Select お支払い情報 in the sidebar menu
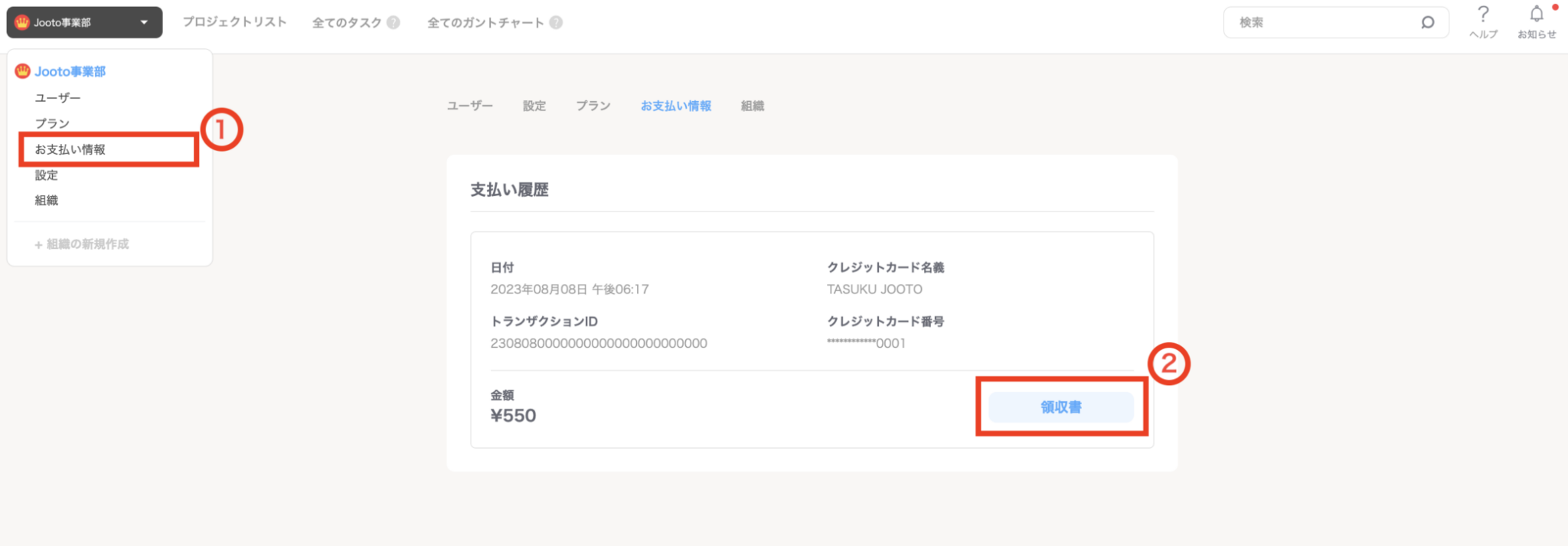 coord(70,149)
